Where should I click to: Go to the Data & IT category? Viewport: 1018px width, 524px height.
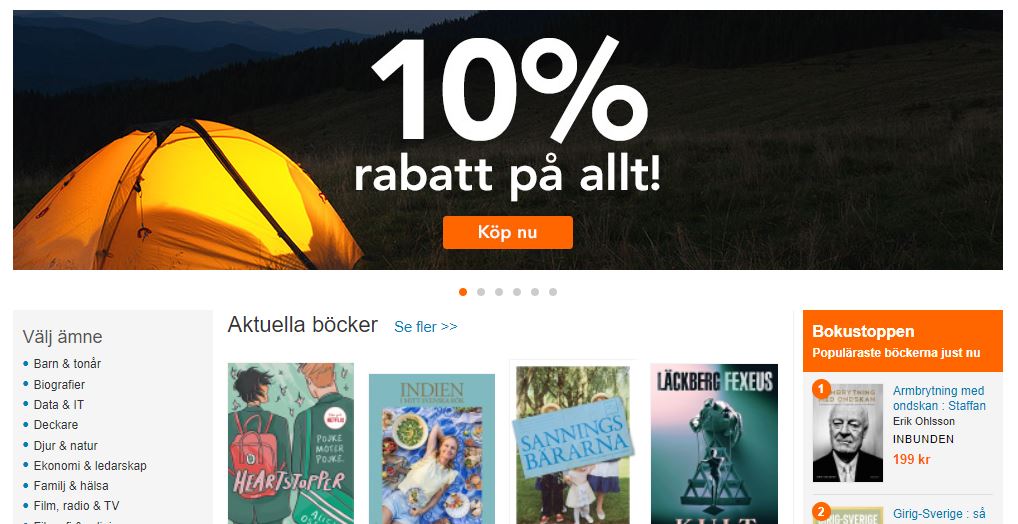(58, 405)
